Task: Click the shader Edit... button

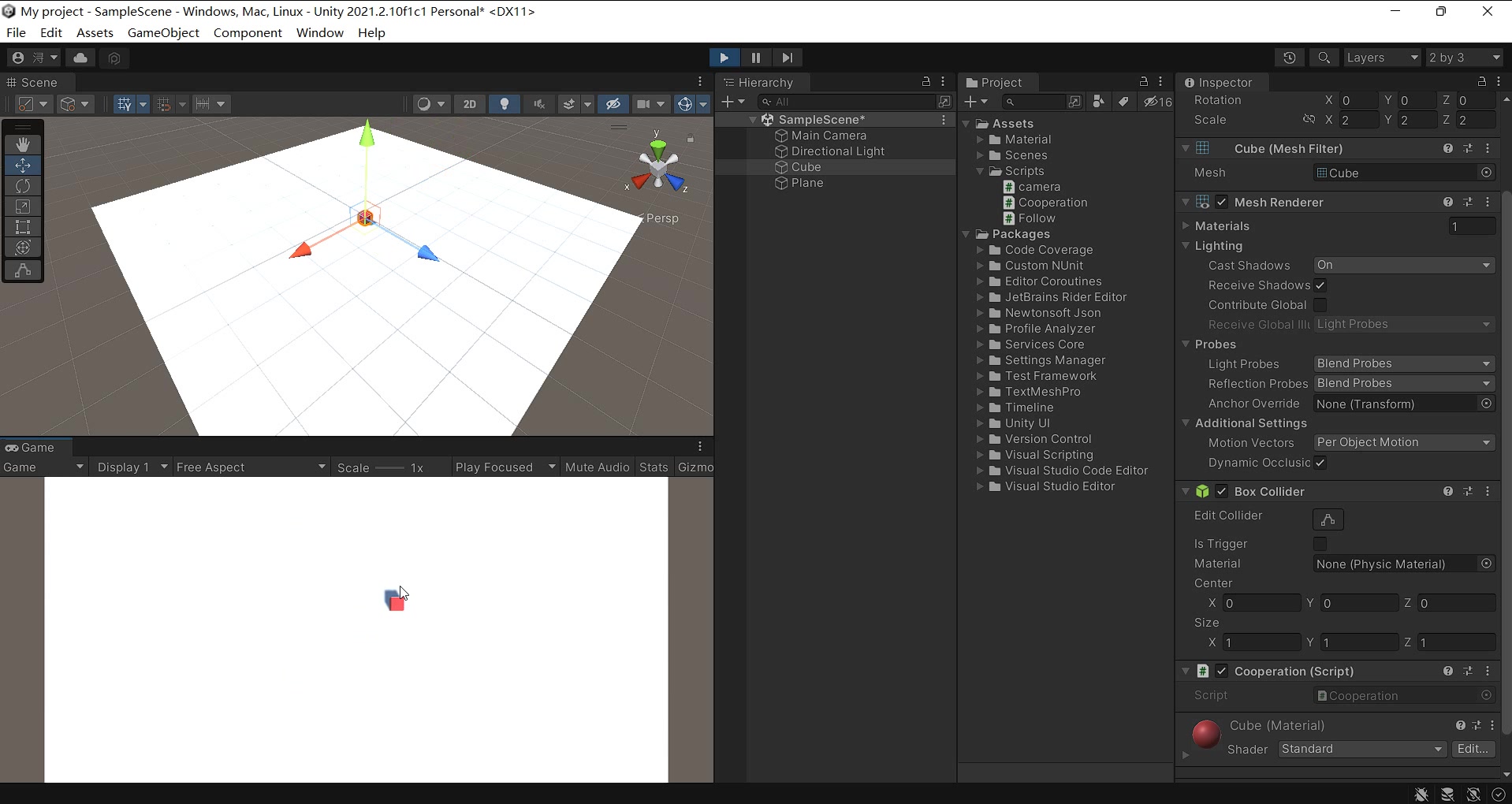Action: pos(1473,749)
